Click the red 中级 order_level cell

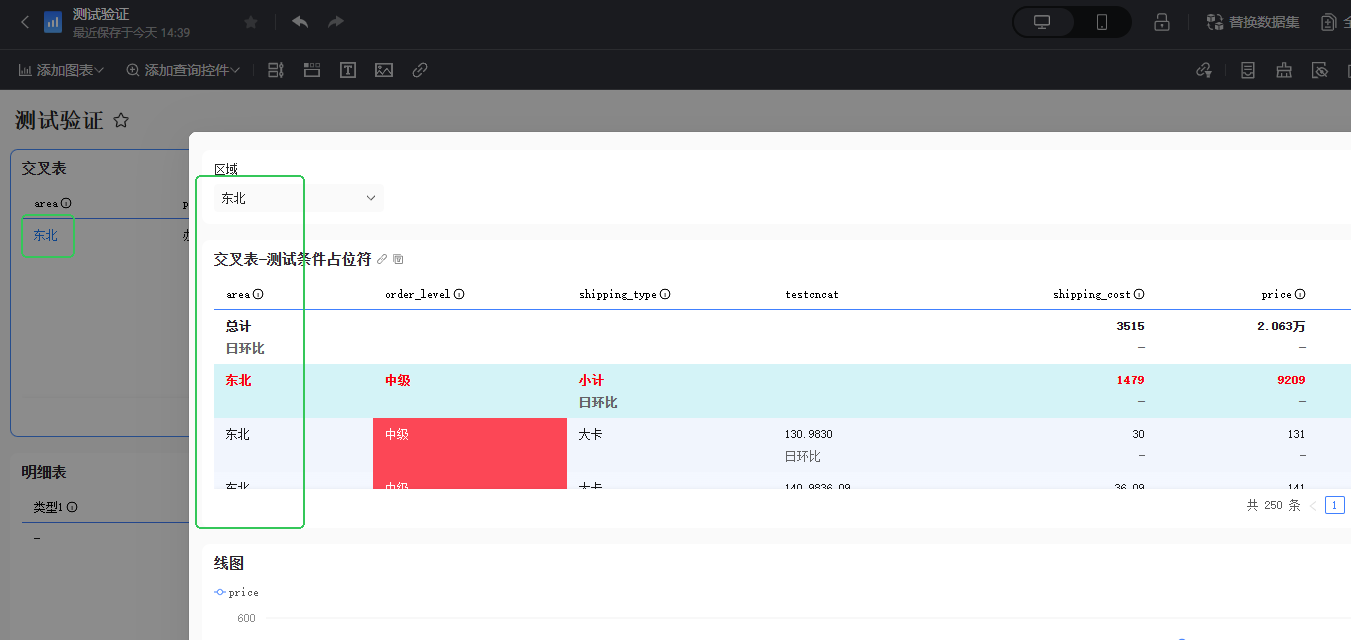468,435
